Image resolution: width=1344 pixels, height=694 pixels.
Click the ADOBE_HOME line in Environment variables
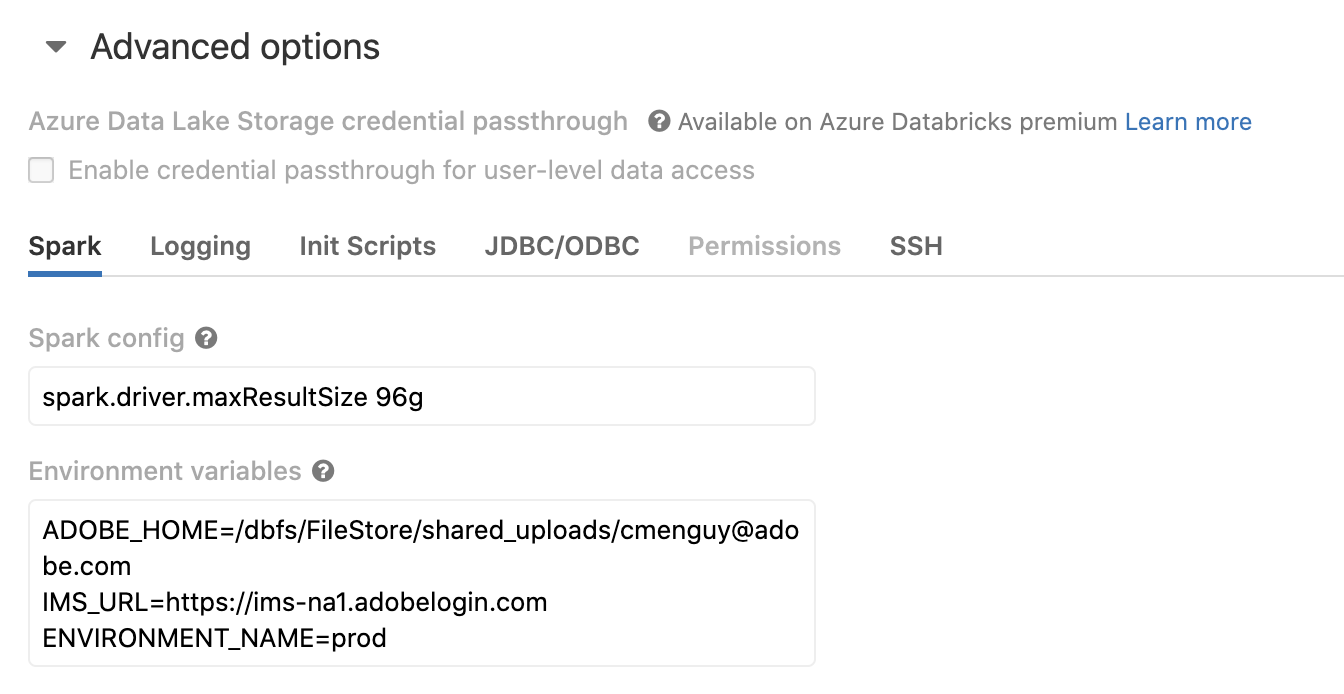click(x=420, y=548)
